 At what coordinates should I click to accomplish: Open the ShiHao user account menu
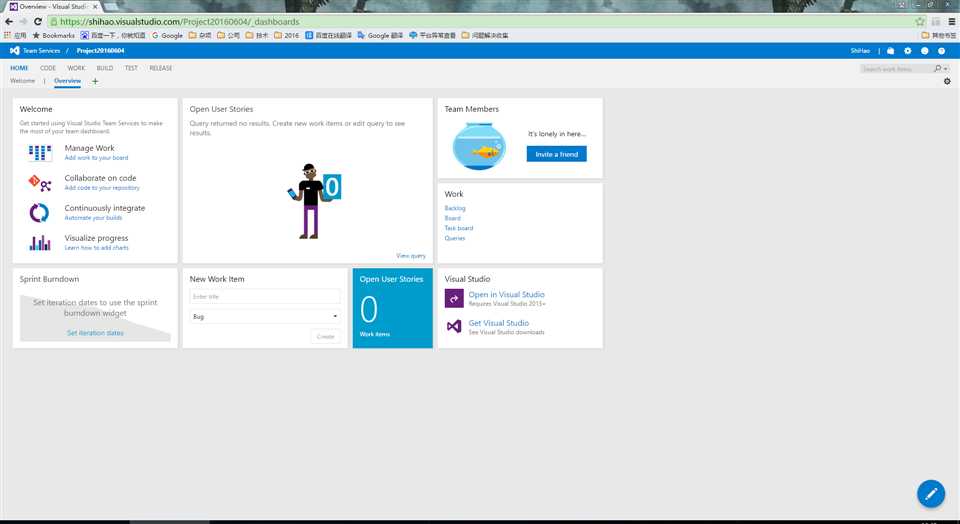coord(860,51)
